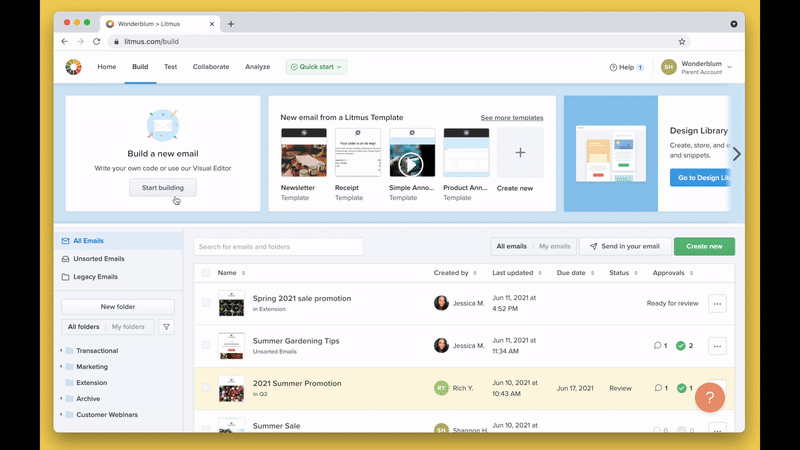800x450 pixels.
Task: Click the green Create new button
Action: [704, 246]
